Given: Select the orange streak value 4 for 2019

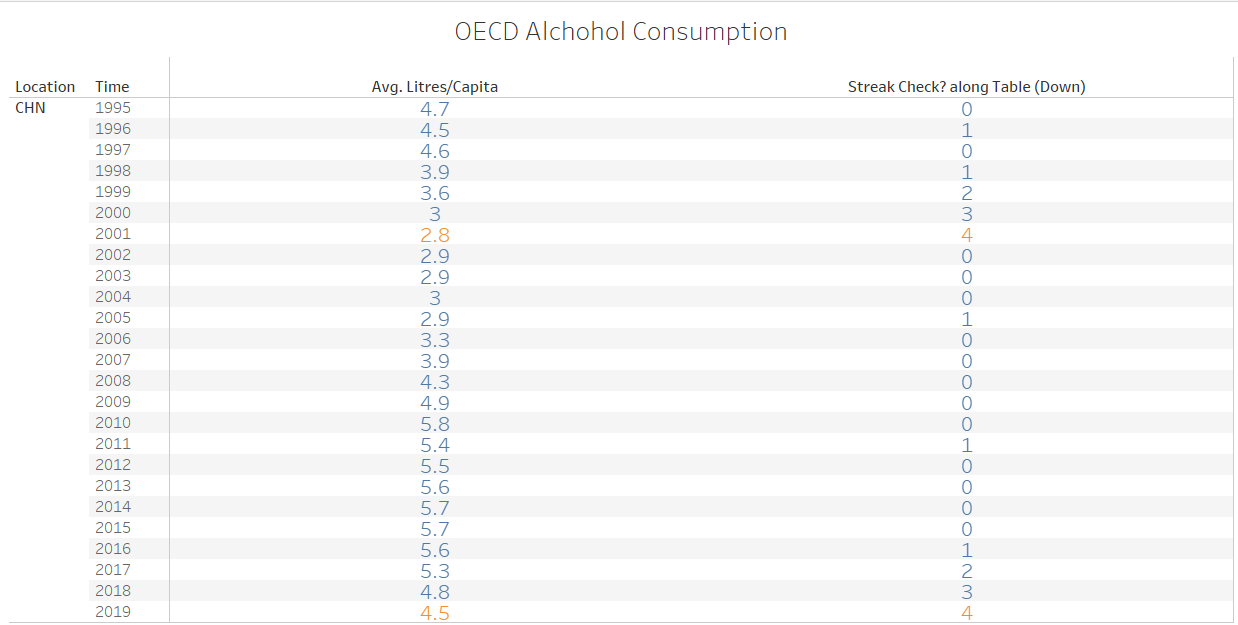Looking at the screenshot, I should coord(967,613).
